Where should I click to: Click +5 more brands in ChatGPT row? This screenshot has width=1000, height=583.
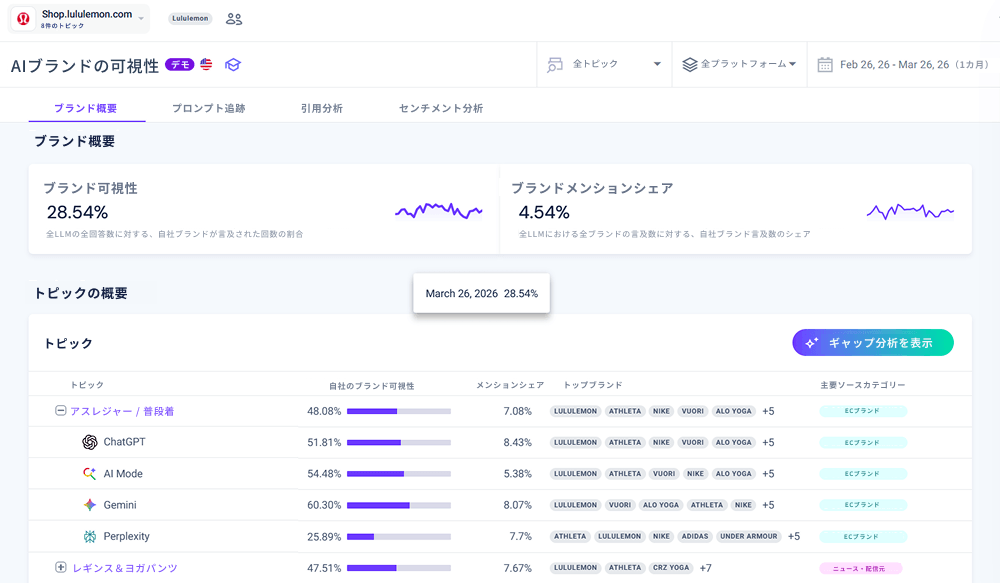point(768,443)
